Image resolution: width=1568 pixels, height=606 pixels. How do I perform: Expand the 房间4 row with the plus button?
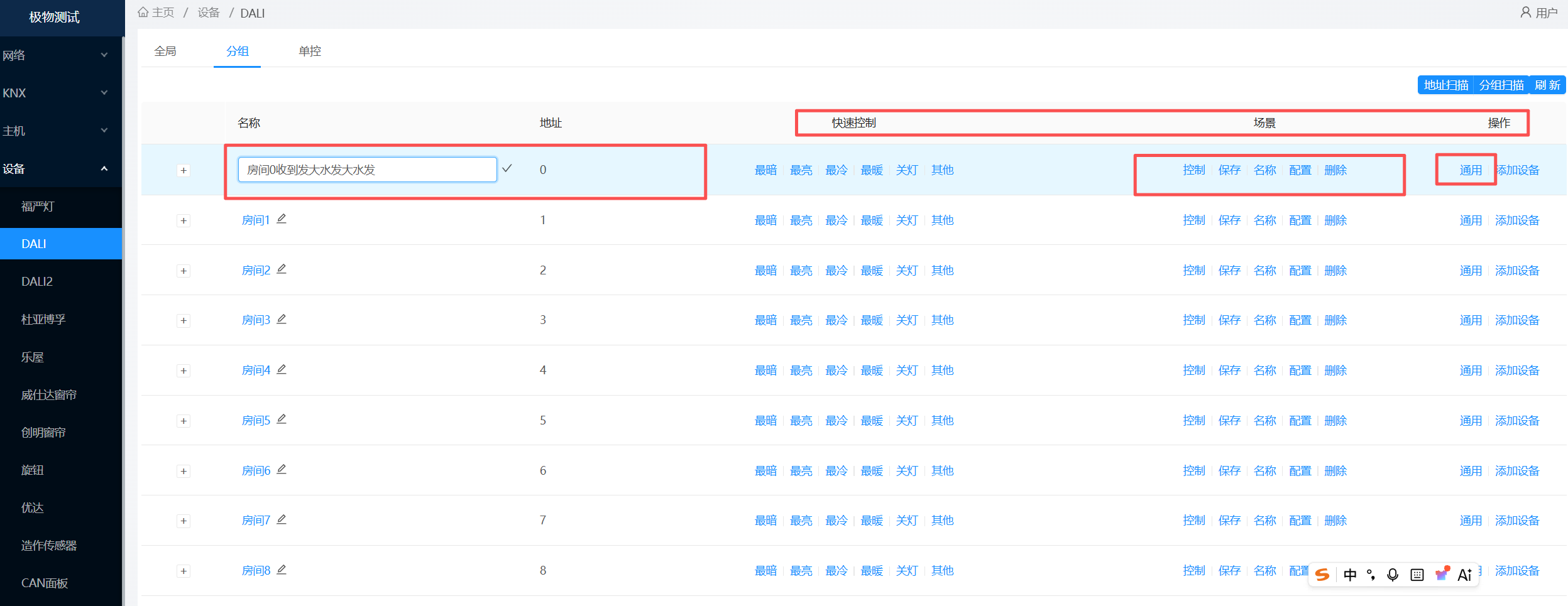[184, 371]
